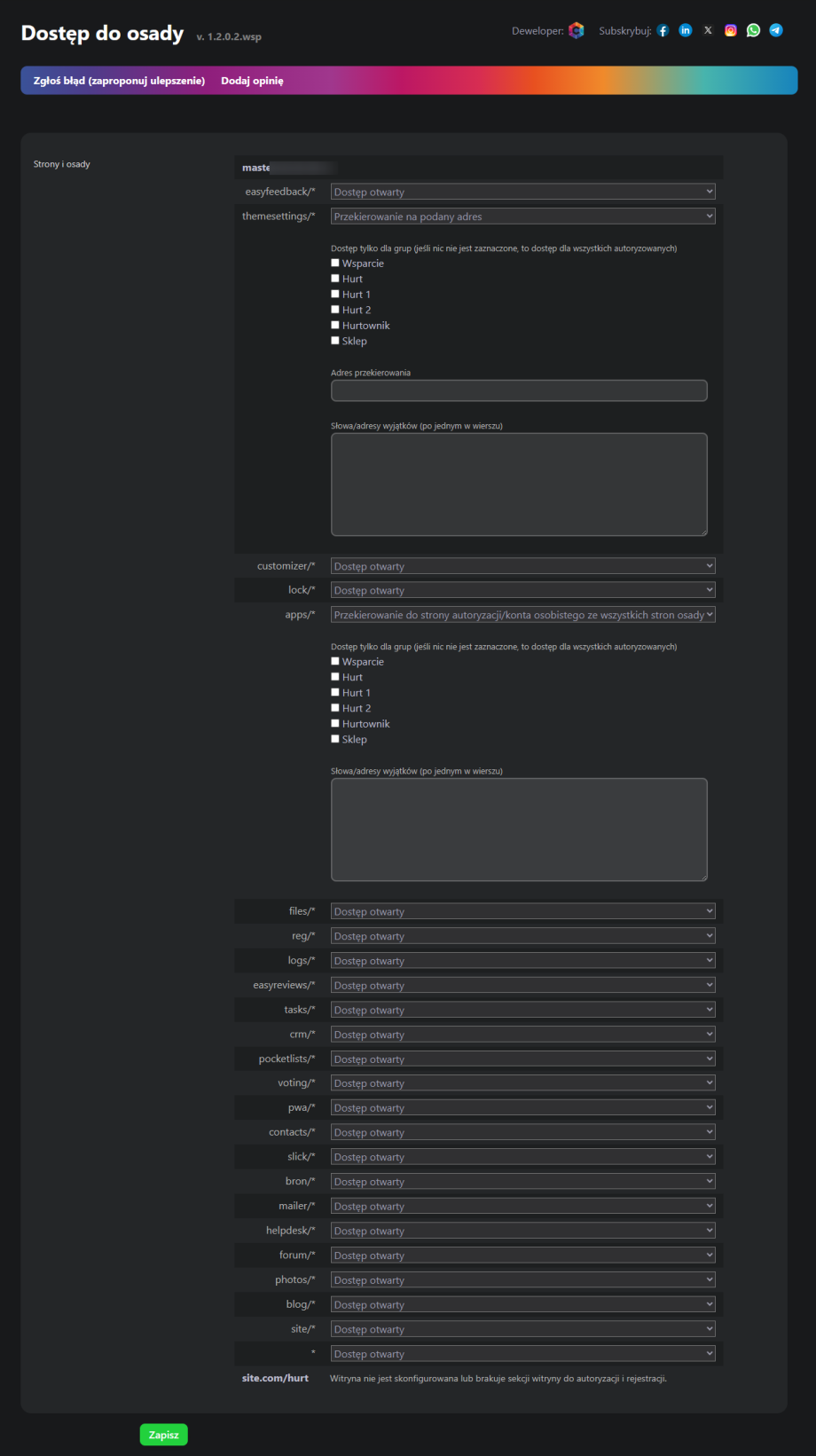Tick Sklep checkbox in apps section

[335, 739]
